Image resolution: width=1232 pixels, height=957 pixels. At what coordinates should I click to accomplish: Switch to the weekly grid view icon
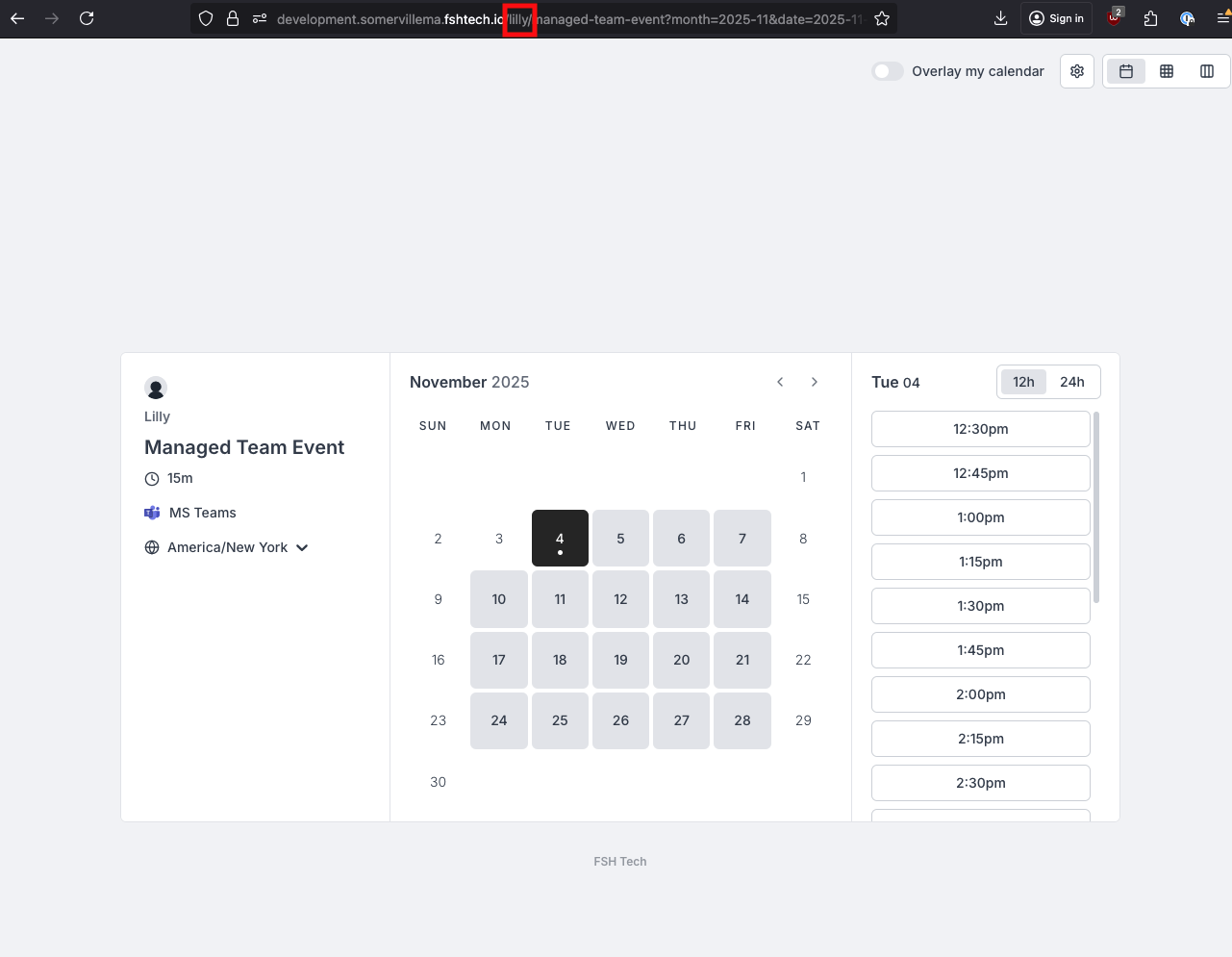coord(1167,71)
